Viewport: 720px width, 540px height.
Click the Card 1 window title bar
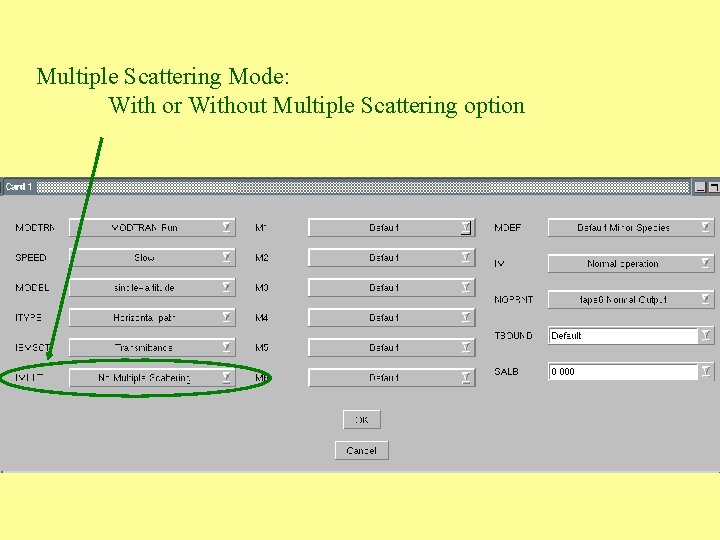[x=347, y=187]
